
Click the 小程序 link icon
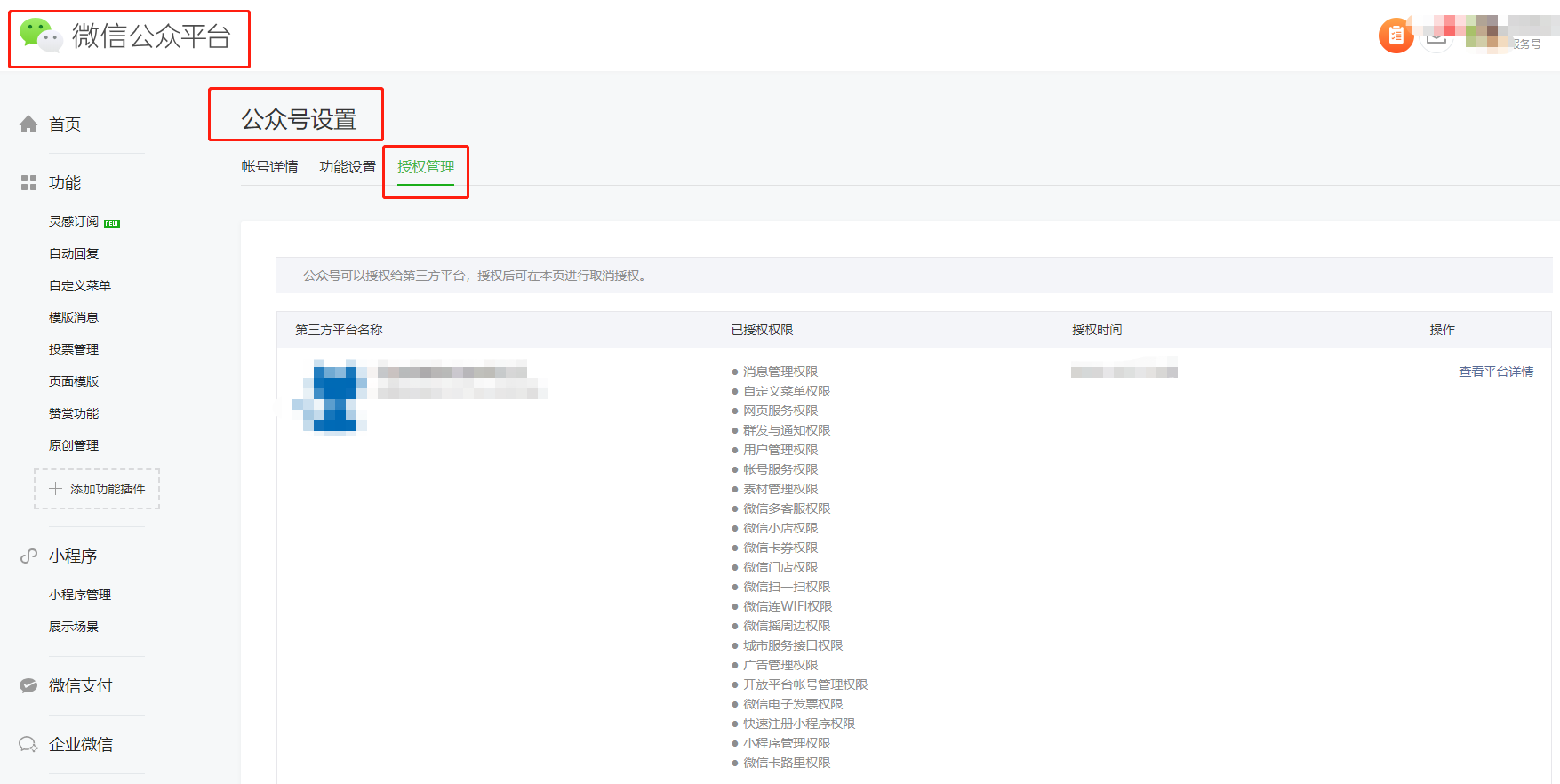tap(28, 556)
